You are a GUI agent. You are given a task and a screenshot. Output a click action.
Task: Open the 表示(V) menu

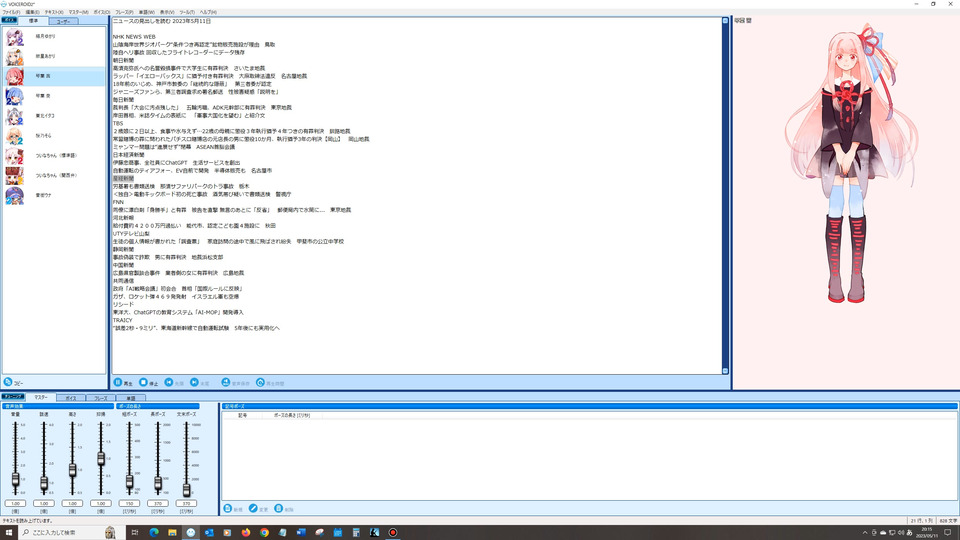[x=167, y=12]
